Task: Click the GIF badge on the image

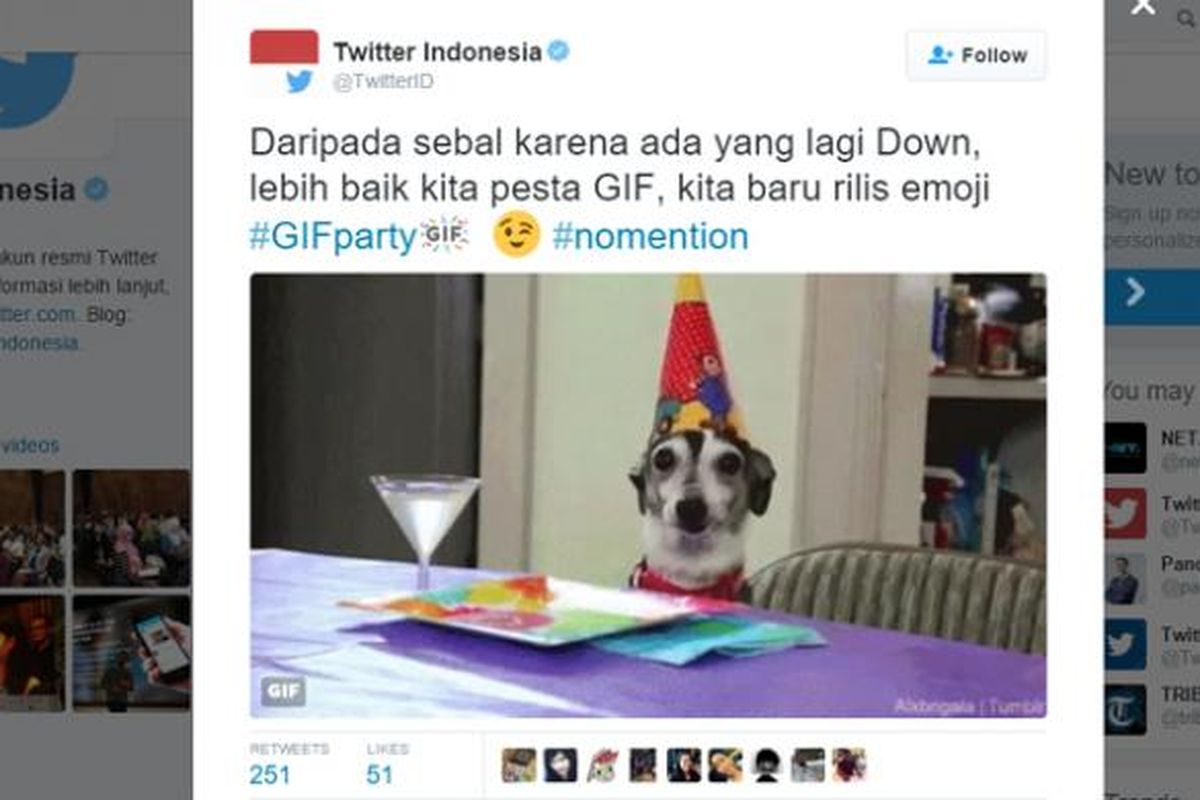Action: [283, 691]
